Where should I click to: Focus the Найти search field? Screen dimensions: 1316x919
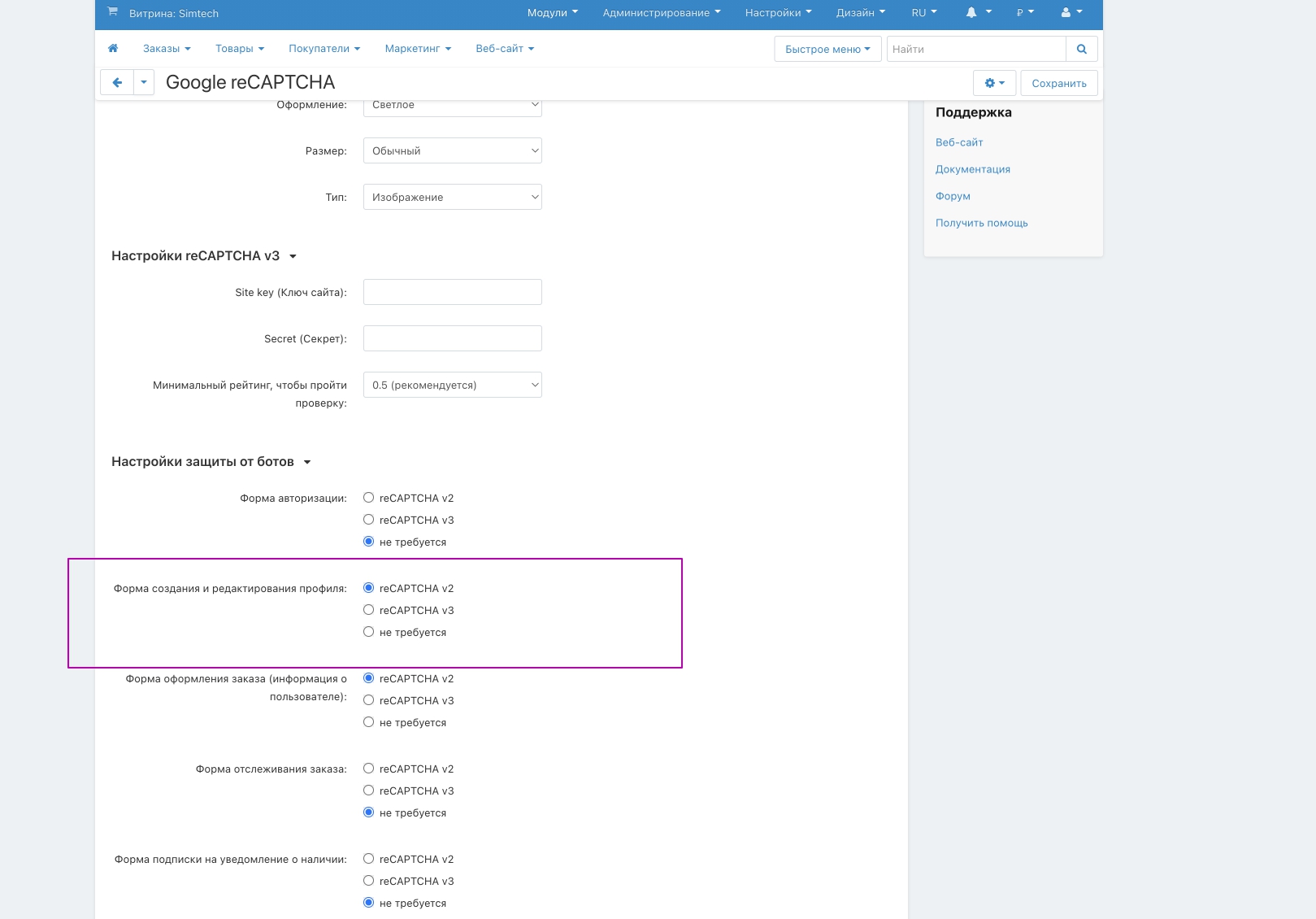[x=976, y=49]
